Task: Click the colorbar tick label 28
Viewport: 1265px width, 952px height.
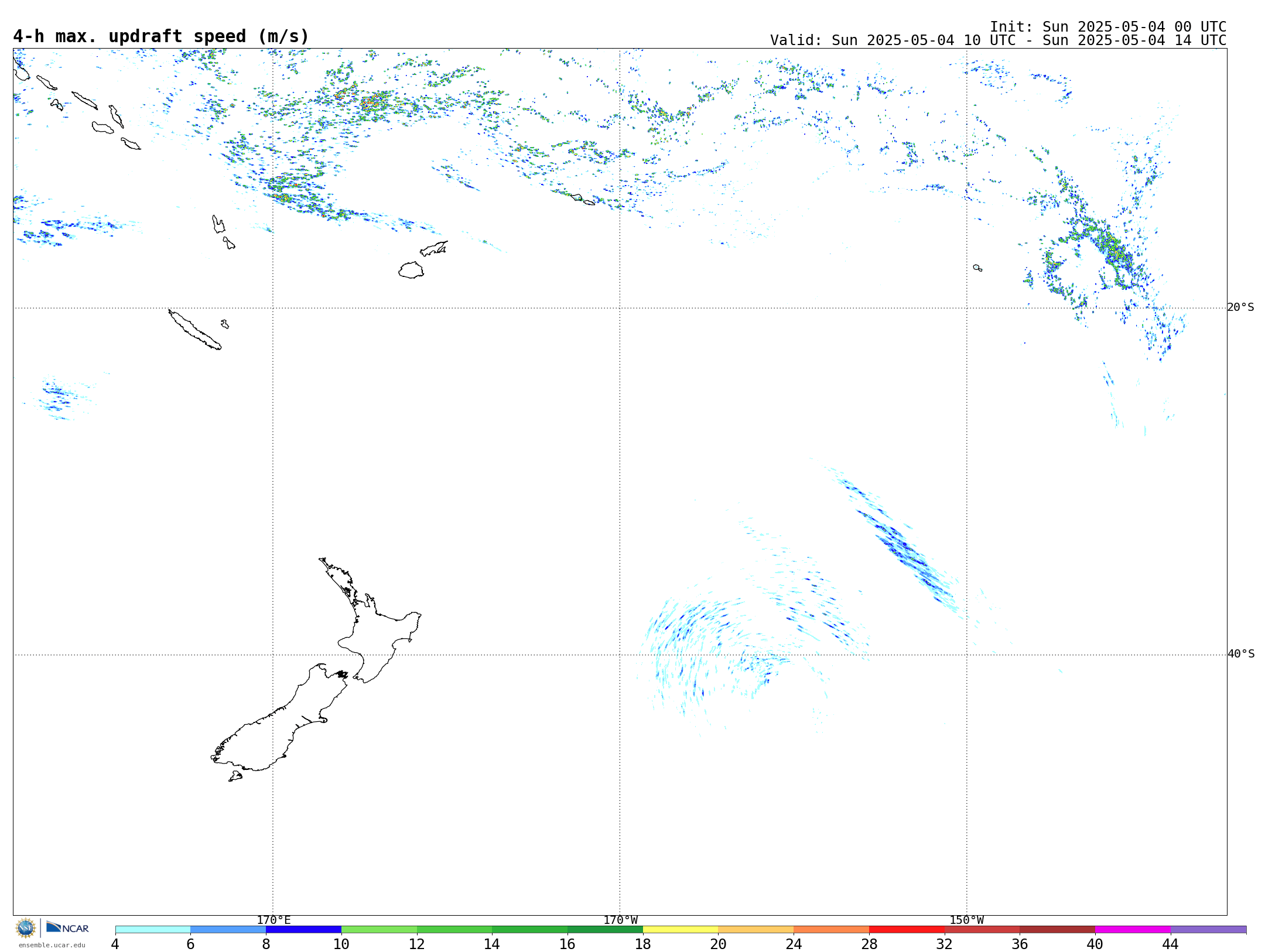Action: pyautogui.click(x=869, y=944)
